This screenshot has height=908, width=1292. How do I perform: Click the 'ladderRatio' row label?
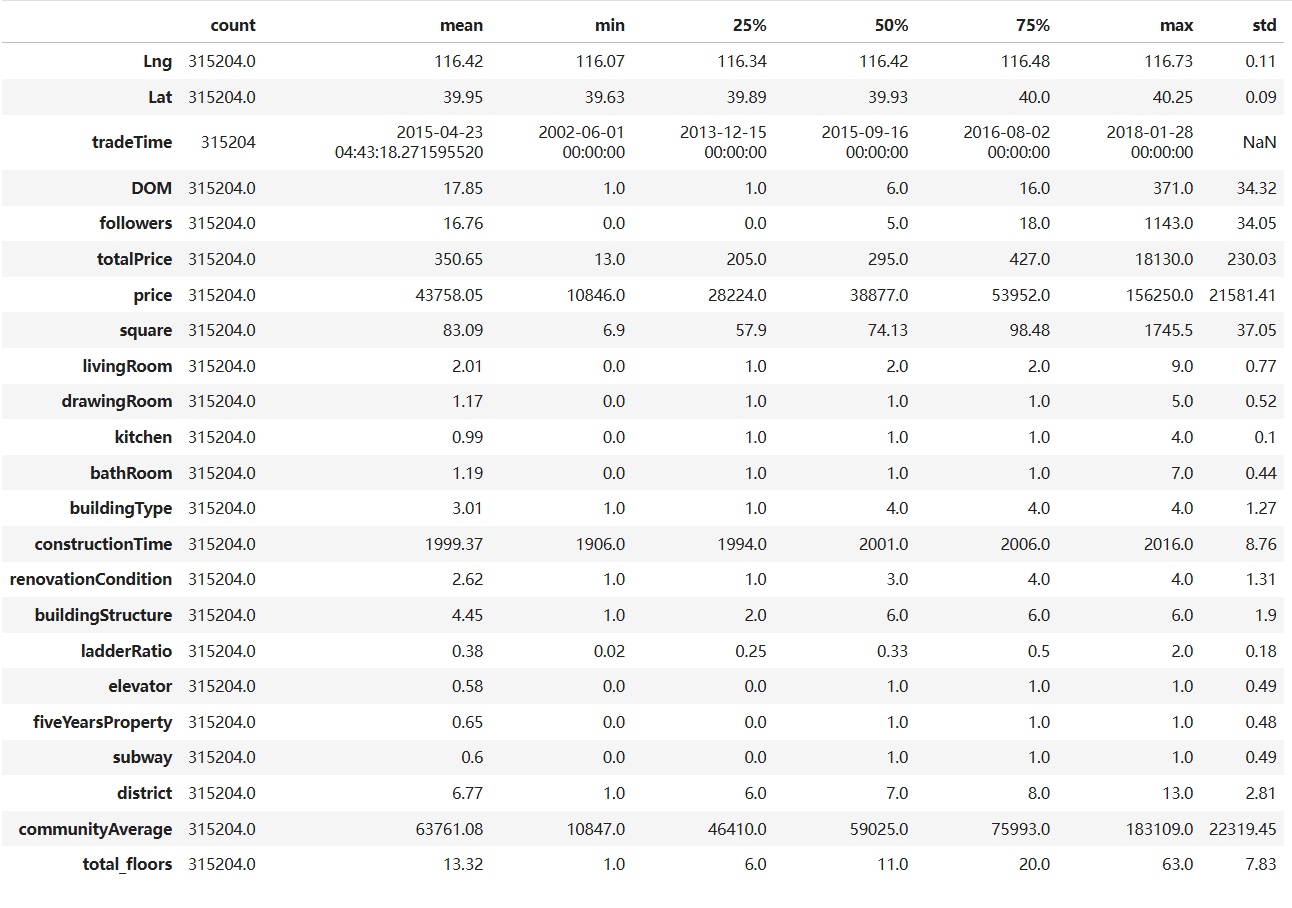pos(129,651)
